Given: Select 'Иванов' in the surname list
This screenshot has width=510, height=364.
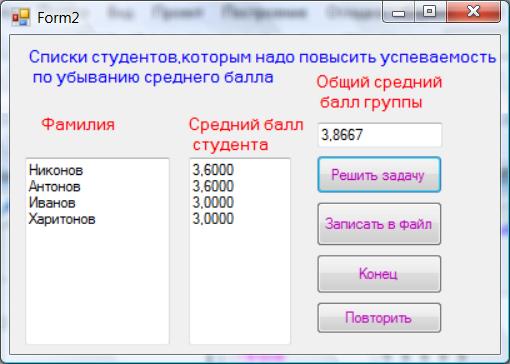Looking at the screenshot, I should [x=52, y=203].
